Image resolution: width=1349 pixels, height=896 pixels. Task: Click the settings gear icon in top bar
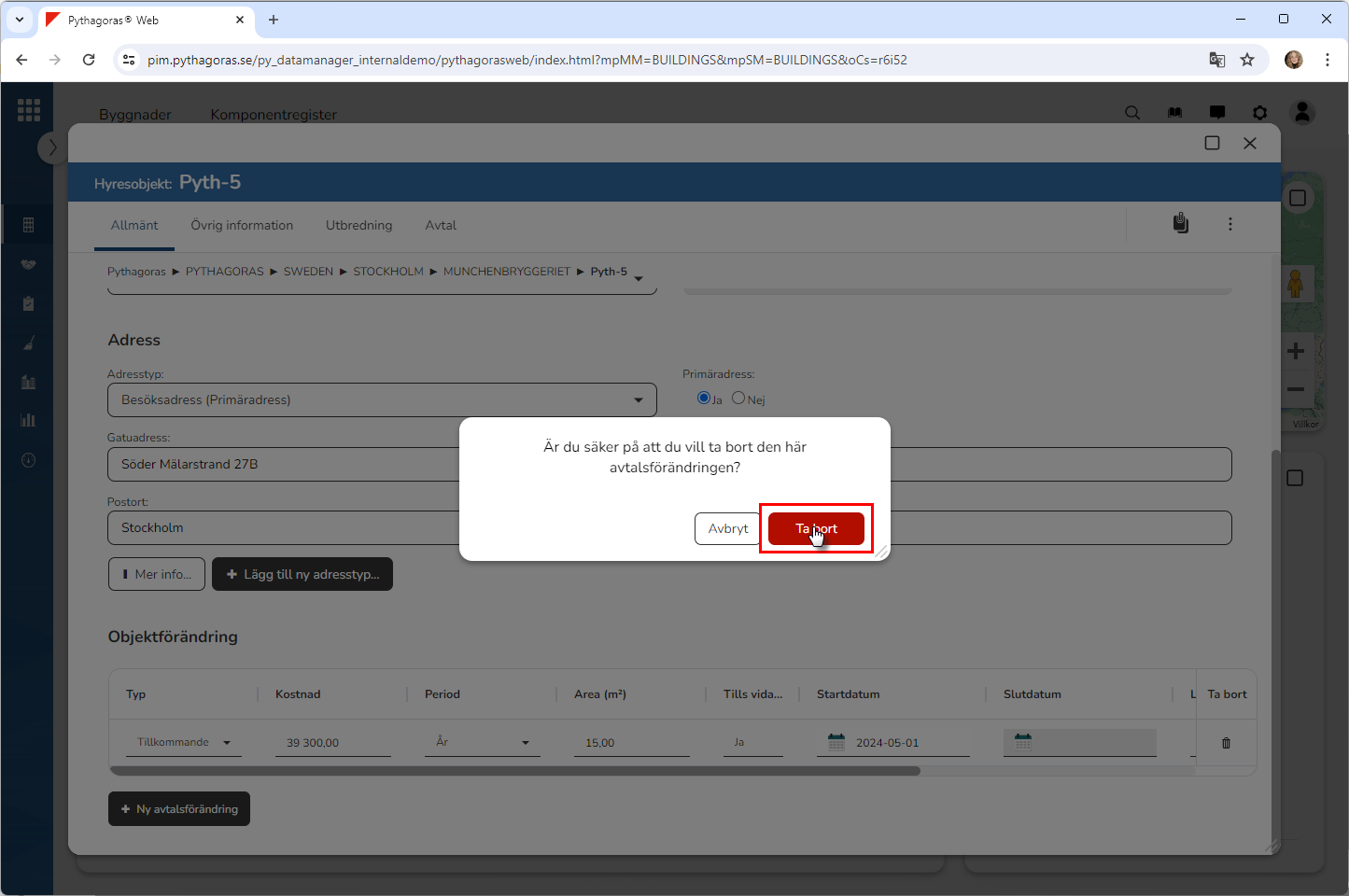[x=1260, y=113]
